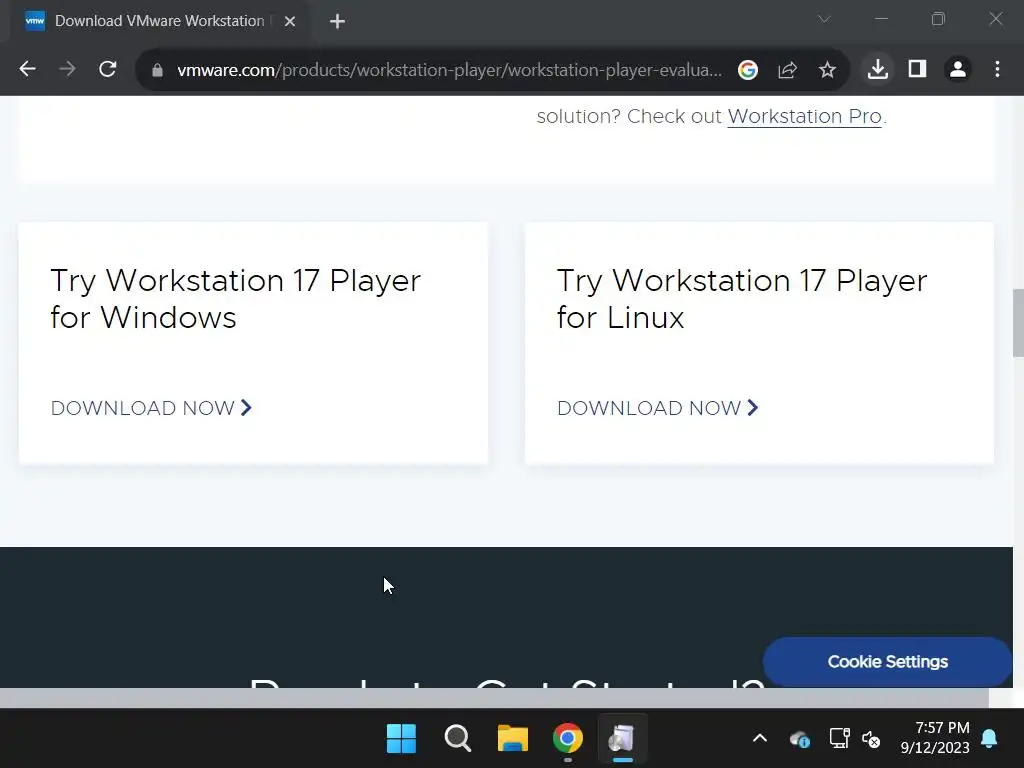The height and width of the screenshot is (768, 1024).
Task: Click the address bar URL
Action: [x=449, y=70]
